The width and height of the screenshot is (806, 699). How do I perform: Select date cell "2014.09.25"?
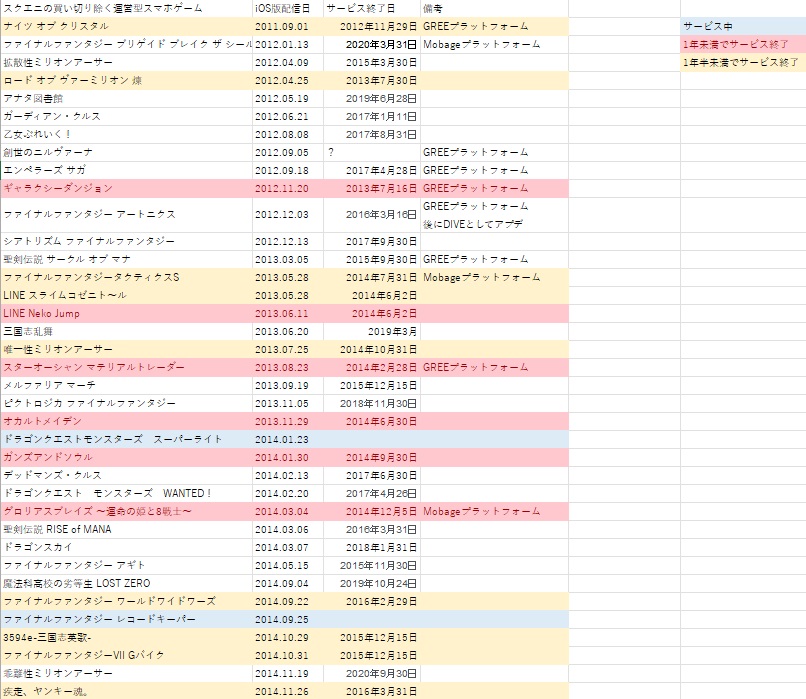click(288, 619)
